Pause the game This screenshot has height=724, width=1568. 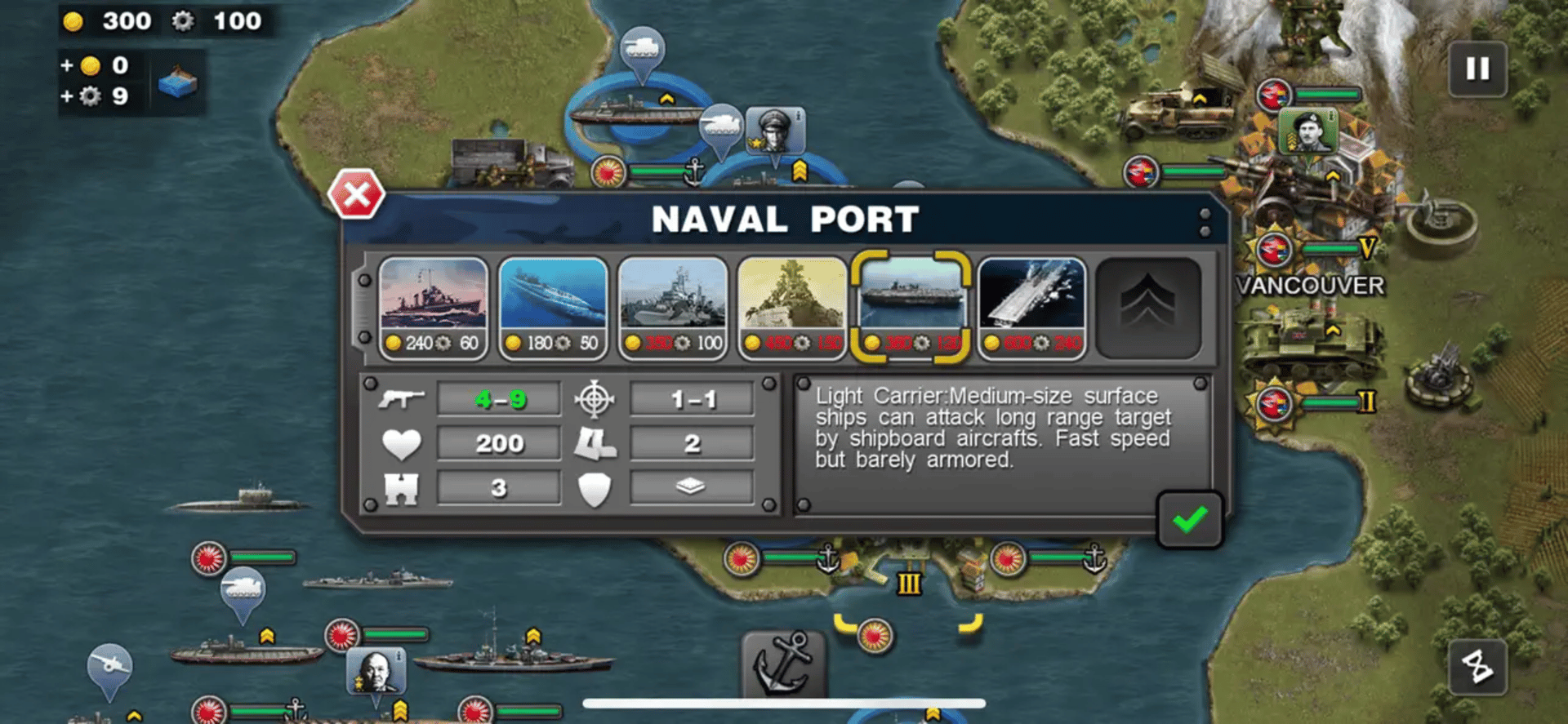click(1477, 69)
